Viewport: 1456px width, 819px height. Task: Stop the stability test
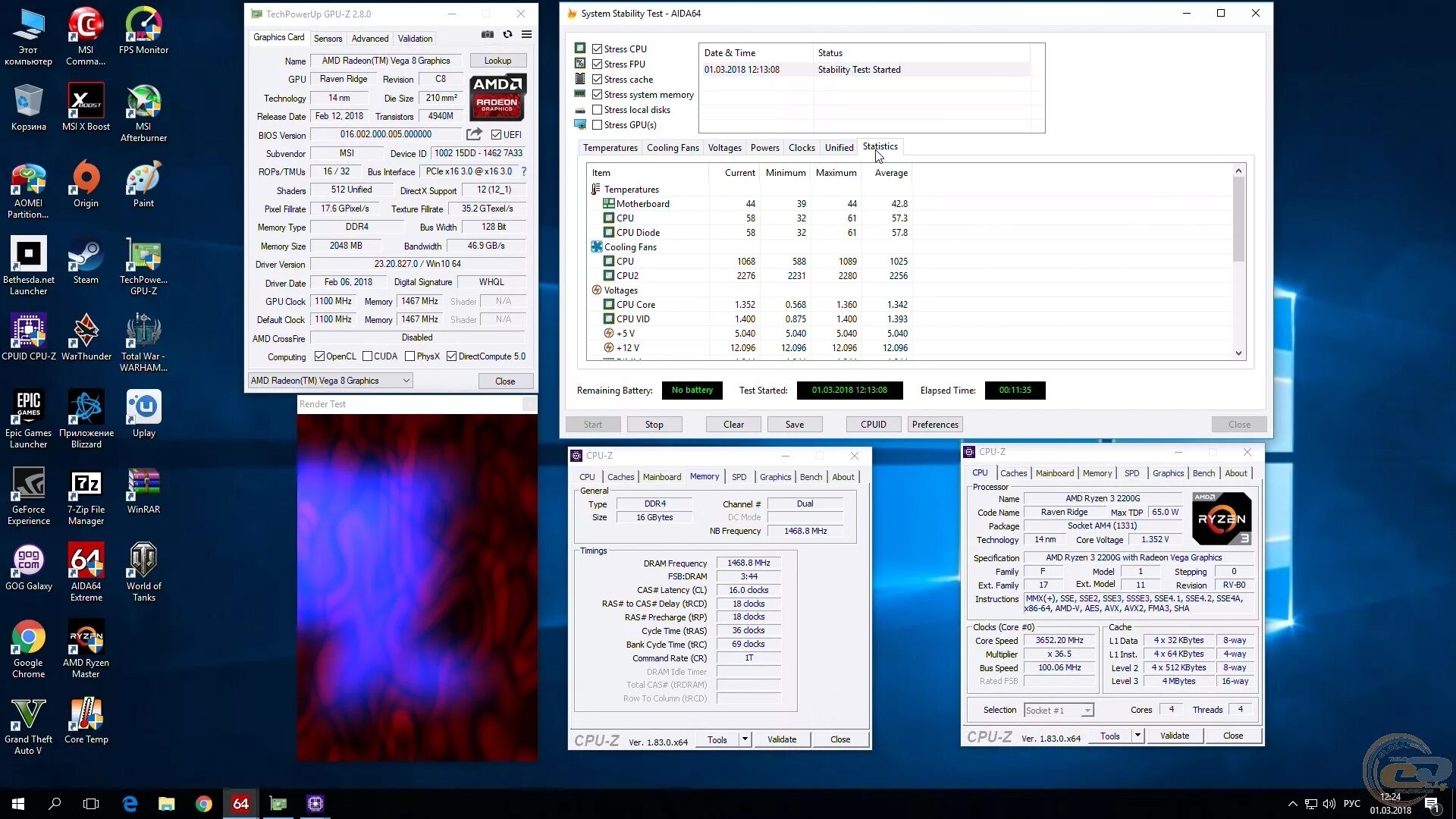tap(654, 425)
